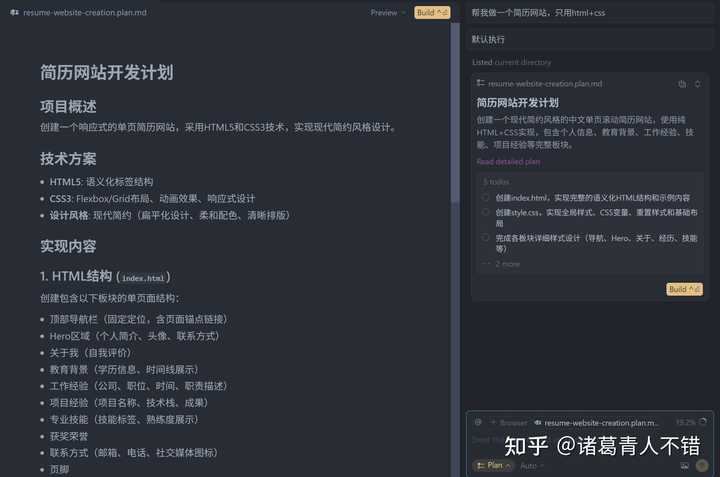The image size is (720, 477).
Task: Click the Build button in the editor header
Action: click(432, 13)
